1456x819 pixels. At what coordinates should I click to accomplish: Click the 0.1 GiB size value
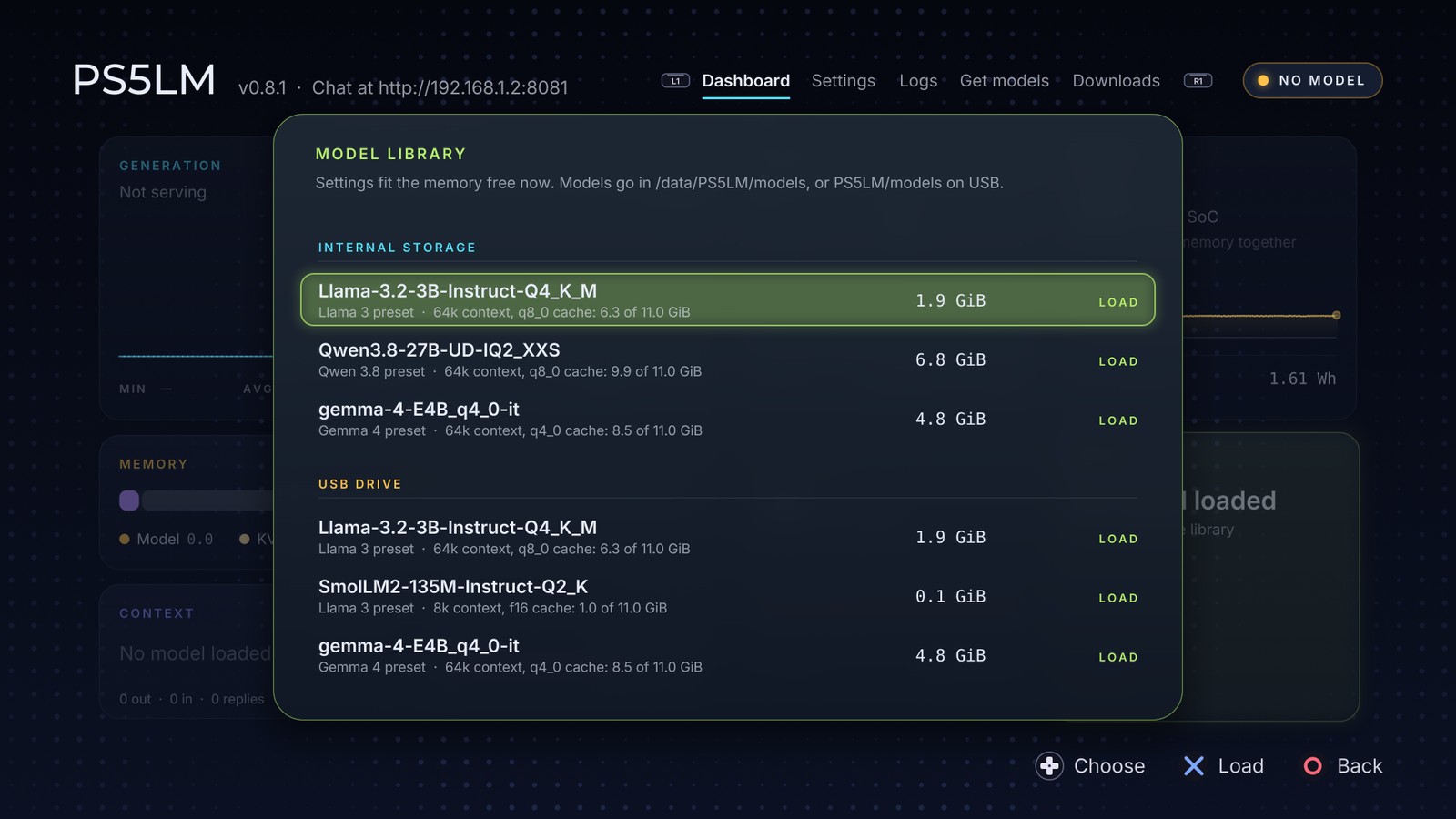point(951,597)
